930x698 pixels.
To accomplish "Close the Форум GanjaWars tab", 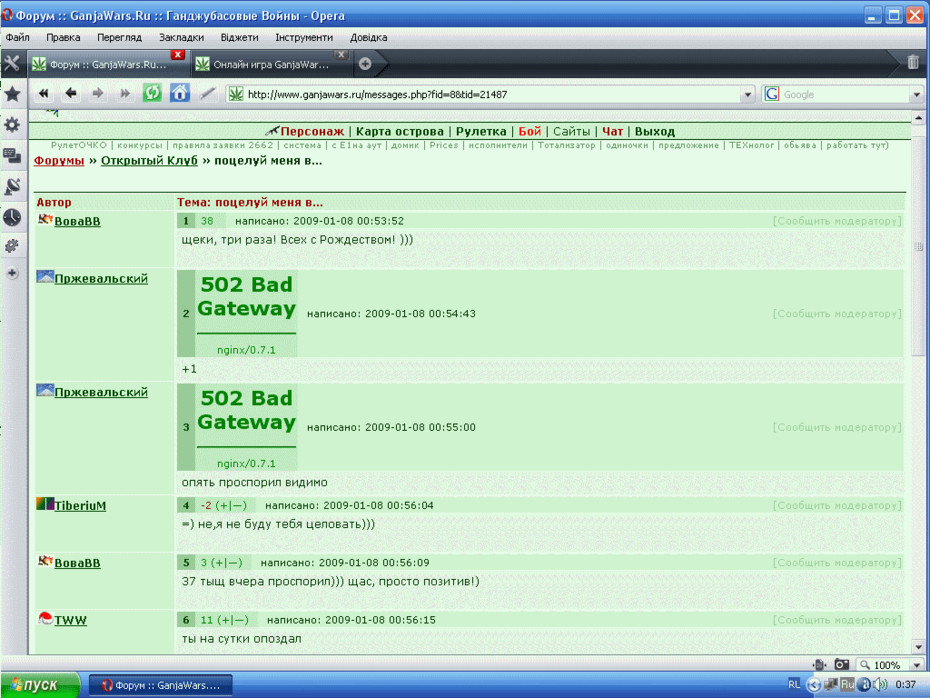I will (x=177, y=55).
